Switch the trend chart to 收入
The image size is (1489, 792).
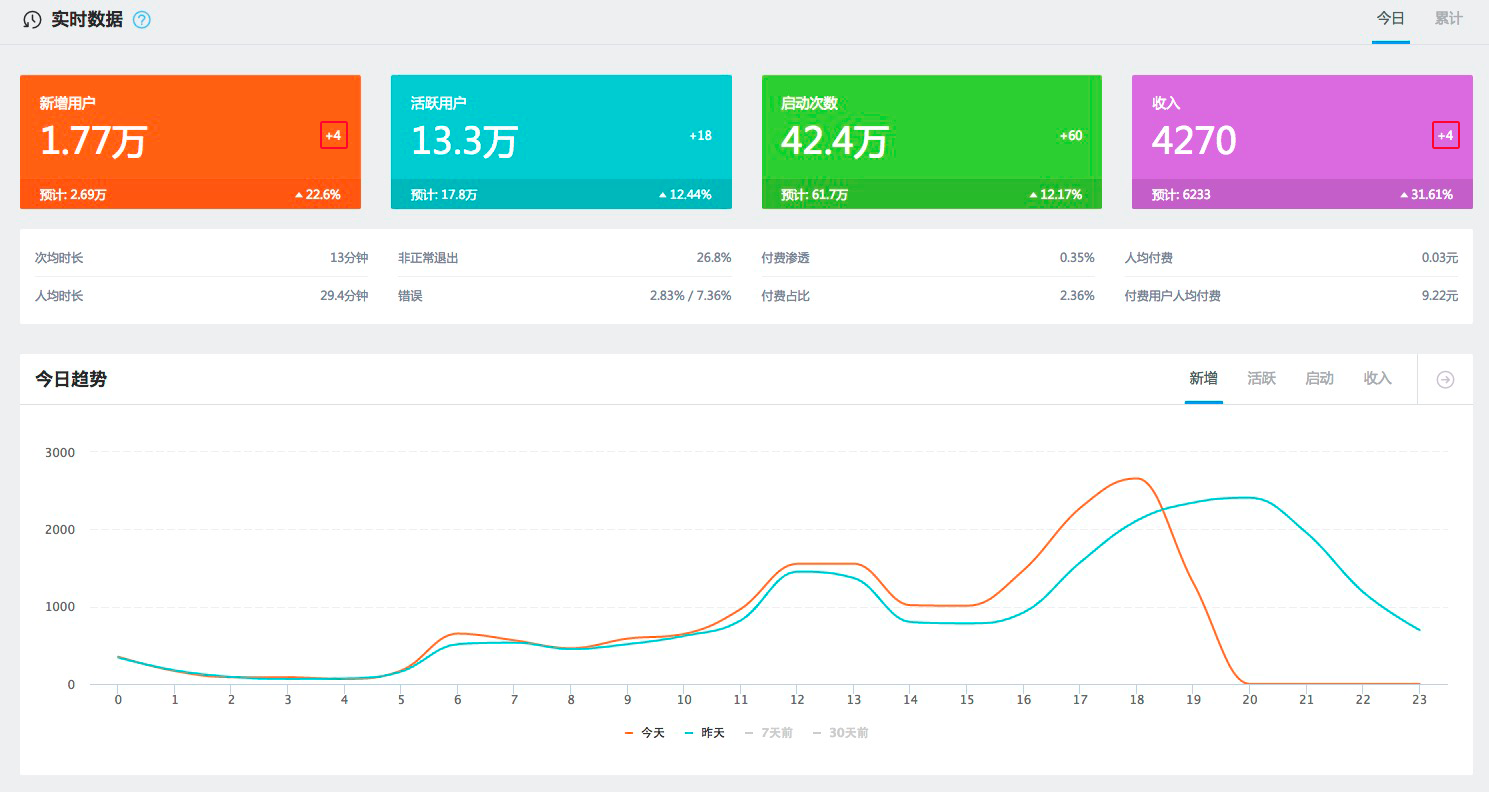tap(1377, 378)
